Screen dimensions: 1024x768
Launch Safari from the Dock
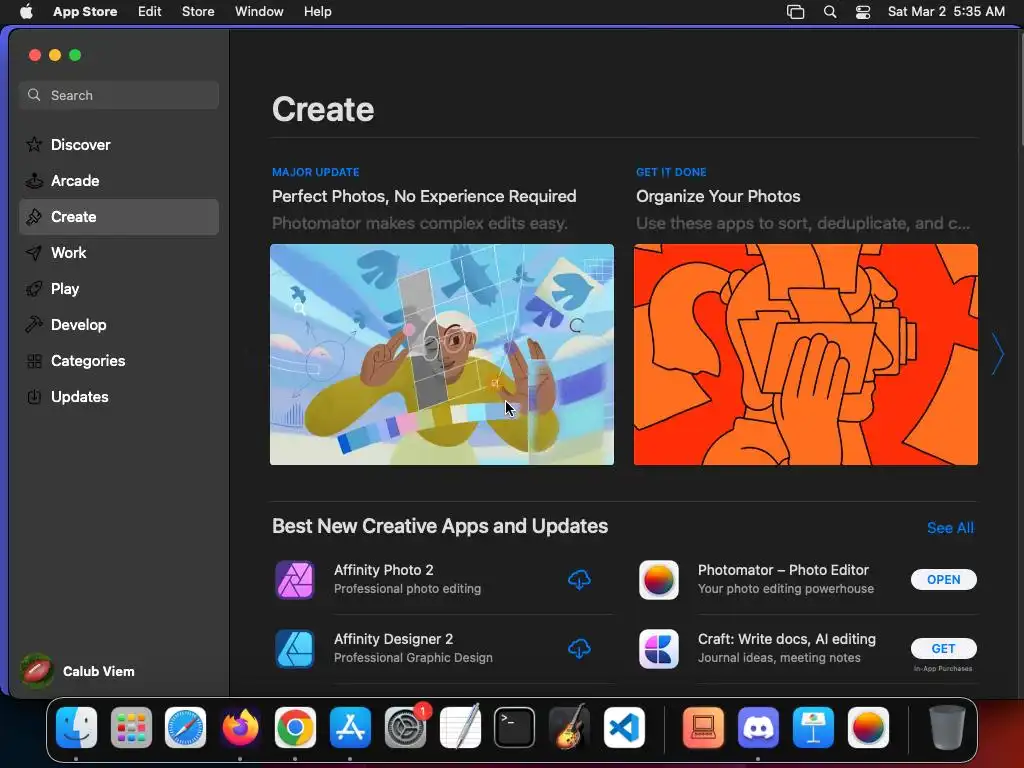coord(185,728)
